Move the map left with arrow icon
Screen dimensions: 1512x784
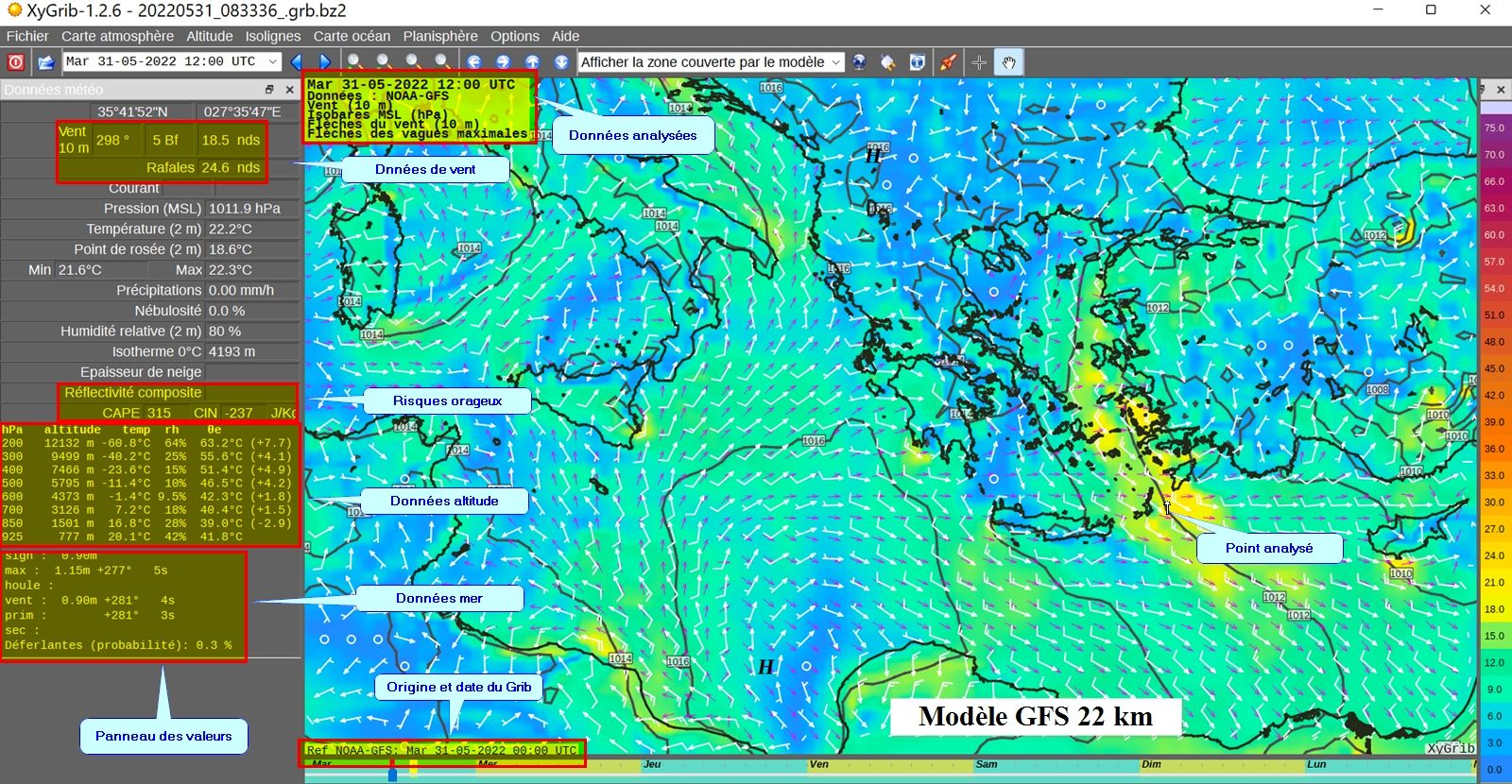474,62
